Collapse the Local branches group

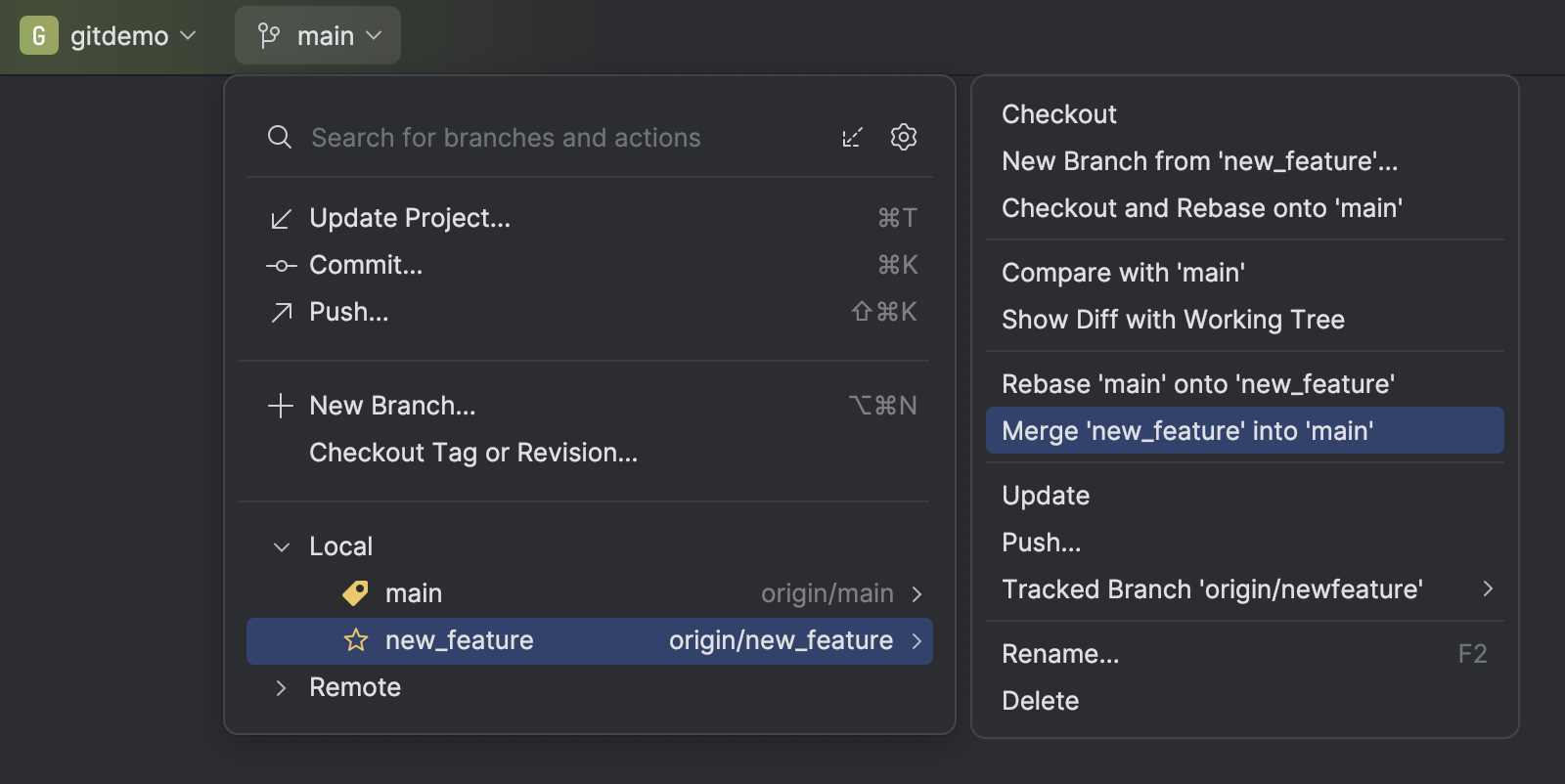click(x=282, y=547)
